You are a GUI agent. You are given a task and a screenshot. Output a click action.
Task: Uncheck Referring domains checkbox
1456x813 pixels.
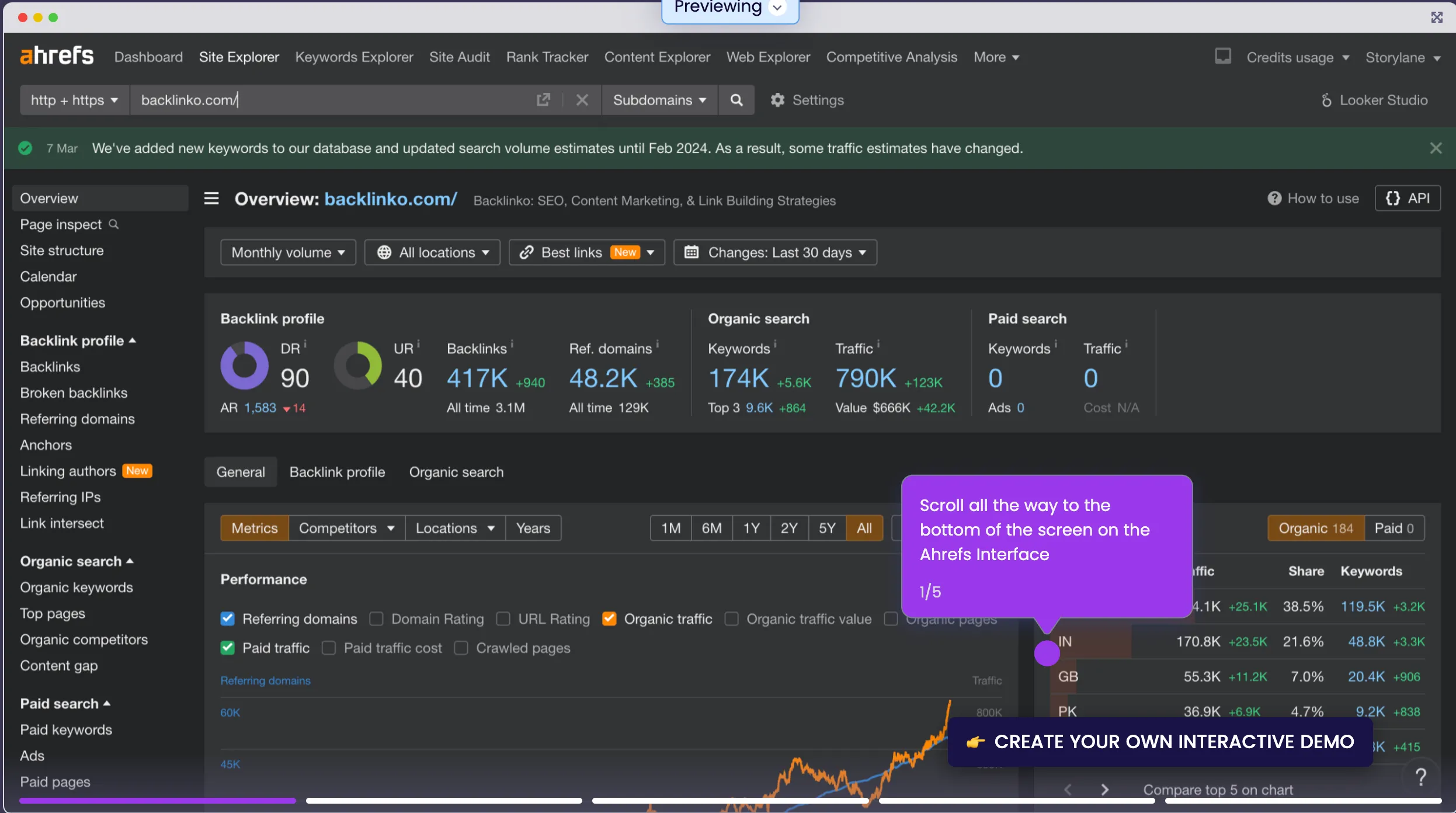click(228, 619)
